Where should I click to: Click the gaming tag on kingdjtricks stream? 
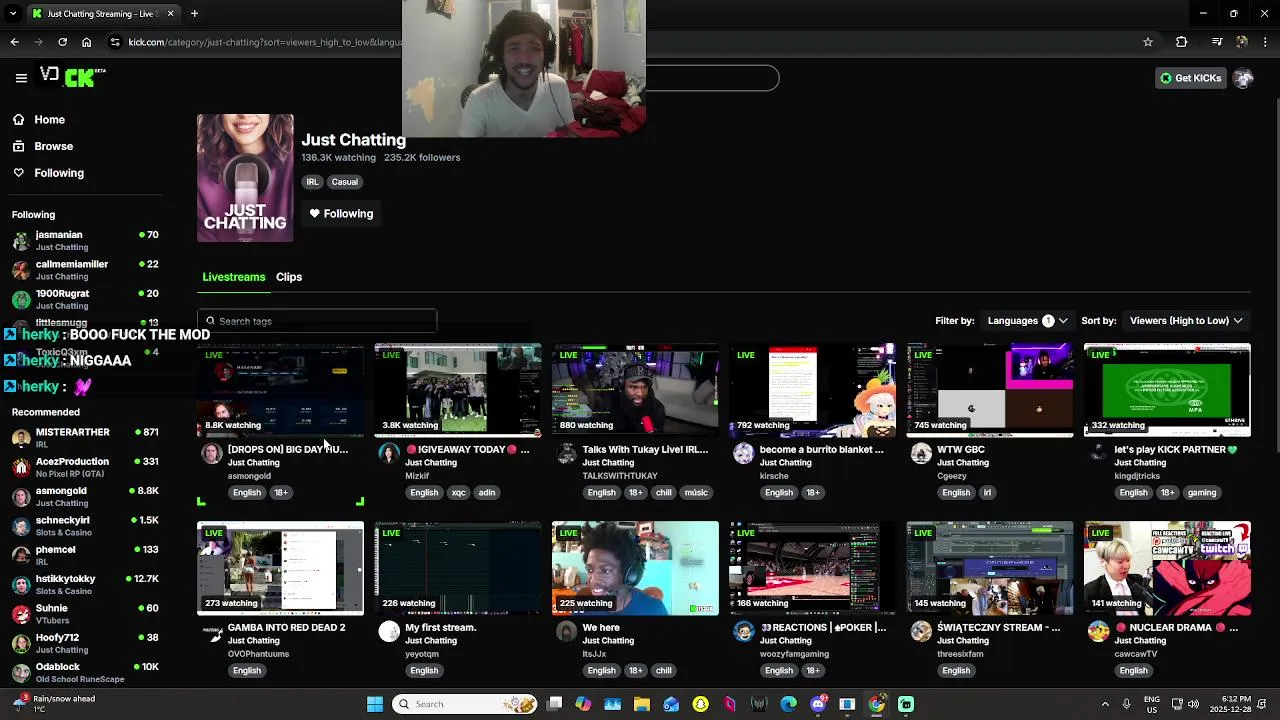[x=1202, y=492]
